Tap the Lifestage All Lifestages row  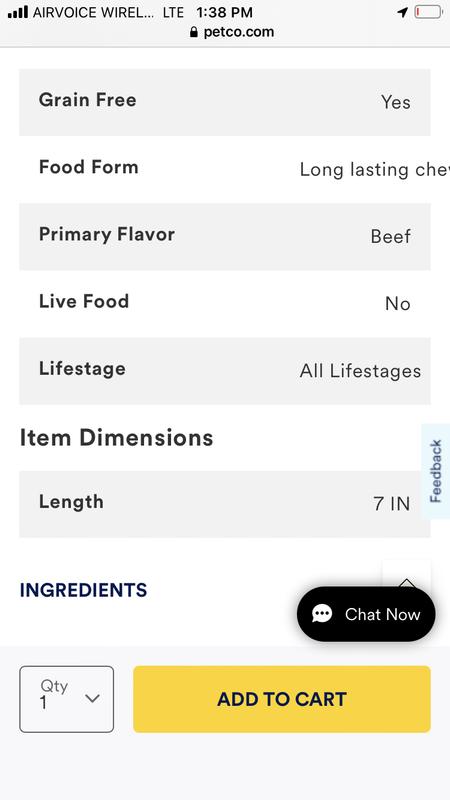[x=225, y=371]
